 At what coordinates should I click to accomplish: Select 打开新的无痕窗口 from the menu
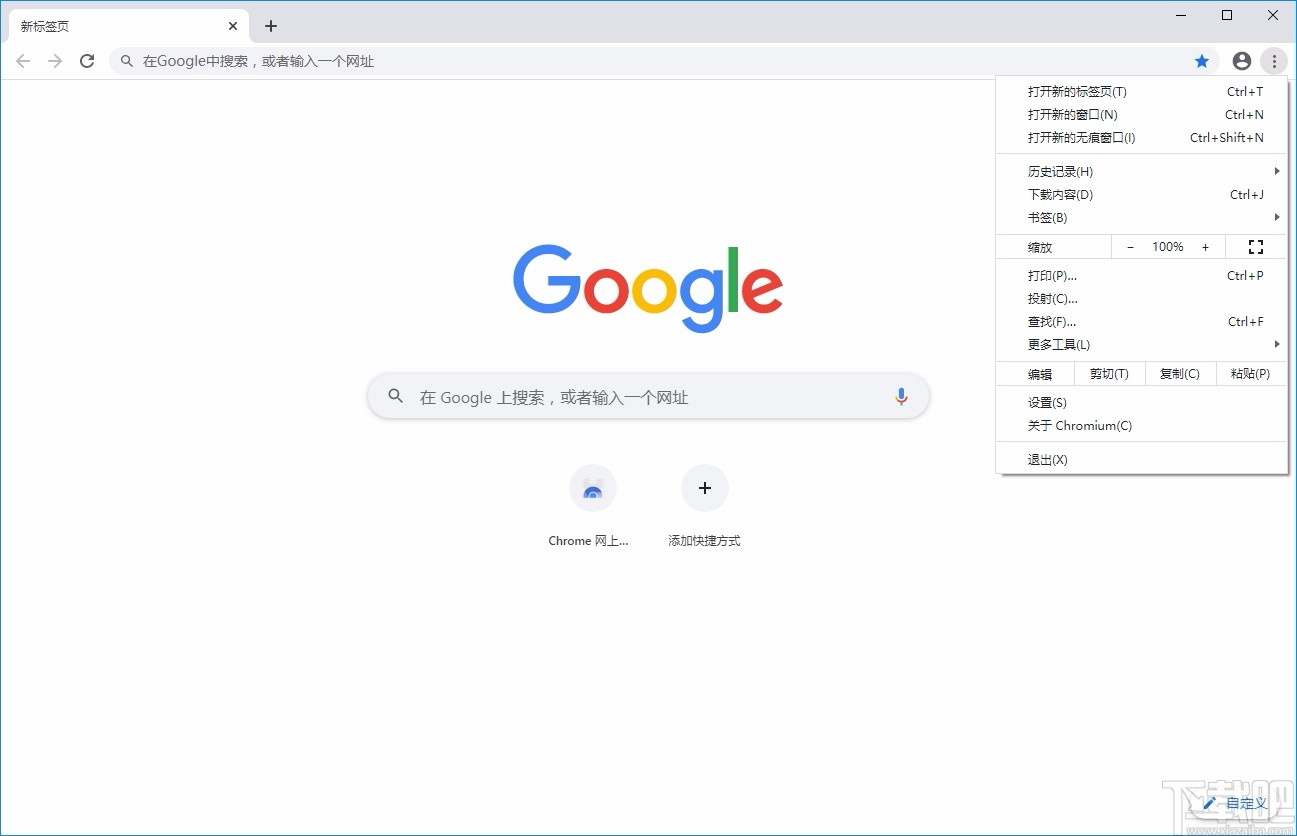tap(1082, 137)
